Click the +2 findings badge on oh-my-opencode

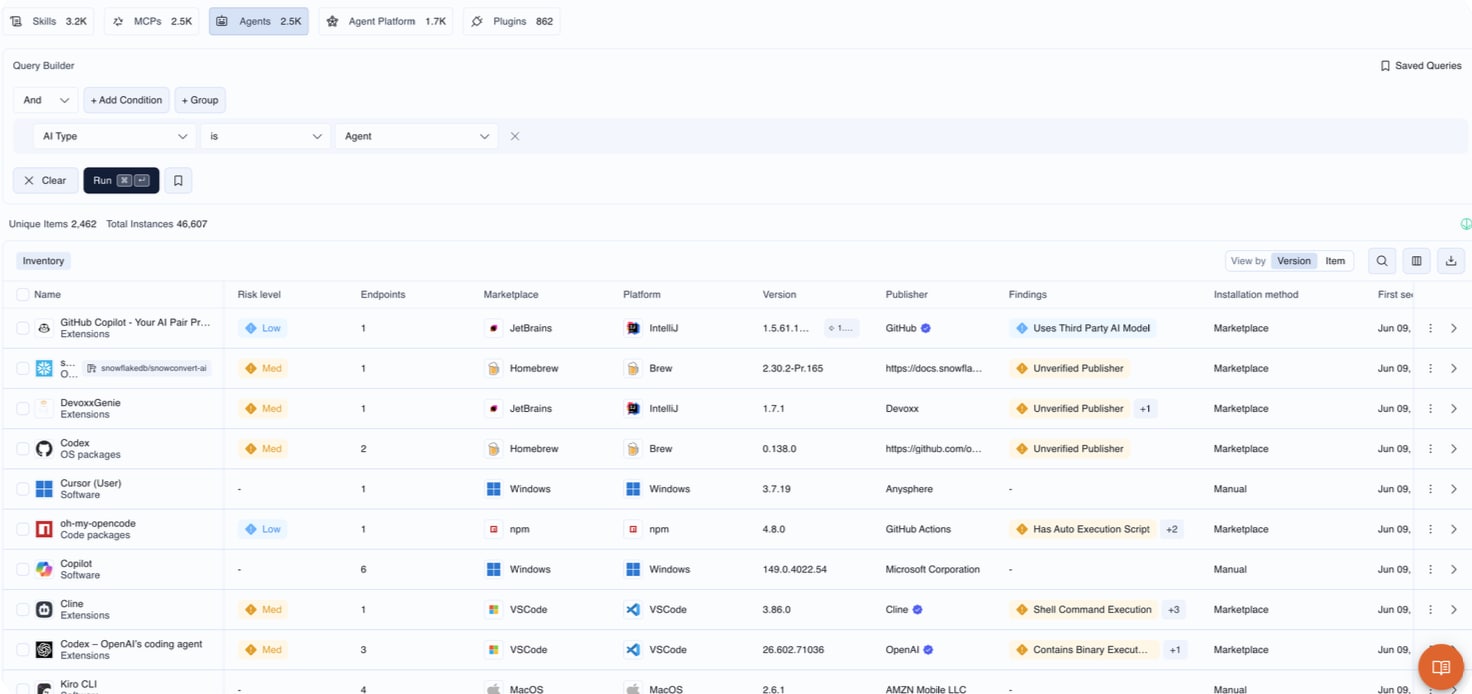[1172, 529]
